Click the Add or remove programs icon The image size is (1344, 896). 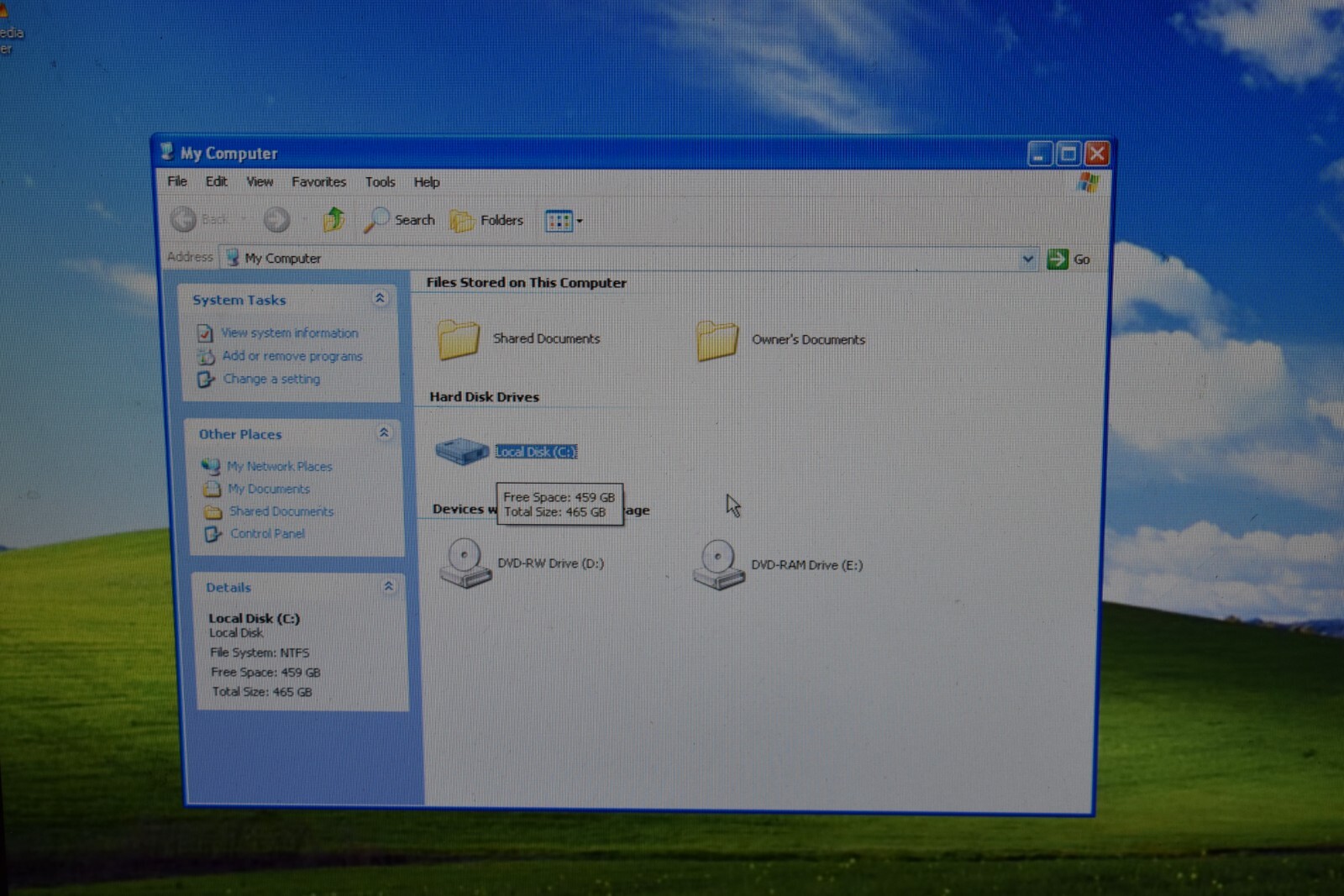click(x=206, y=356)
